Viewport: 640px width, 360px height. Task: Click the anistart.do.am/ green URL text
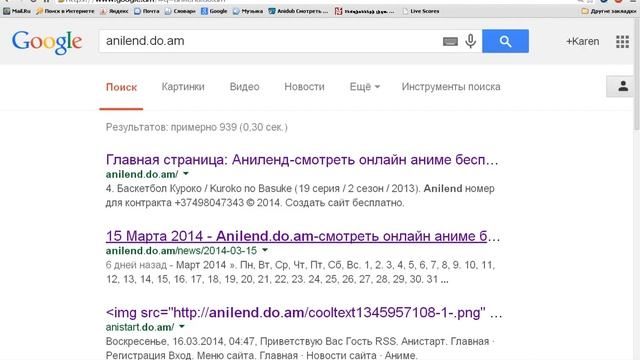coord(140,327)
